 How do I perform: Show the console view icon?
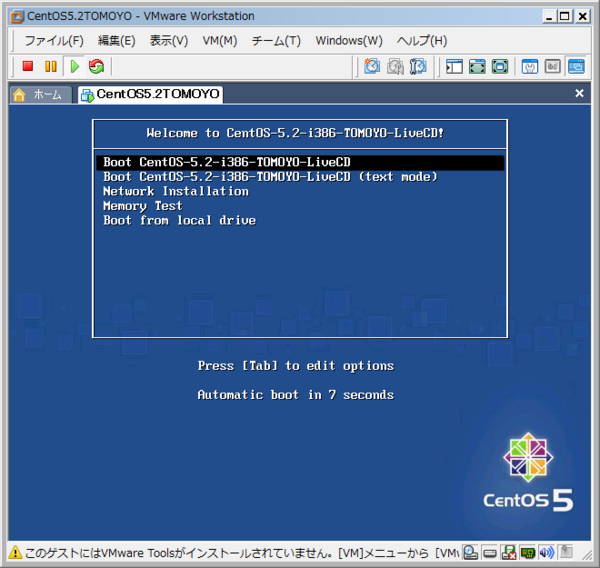click(576, 67)
